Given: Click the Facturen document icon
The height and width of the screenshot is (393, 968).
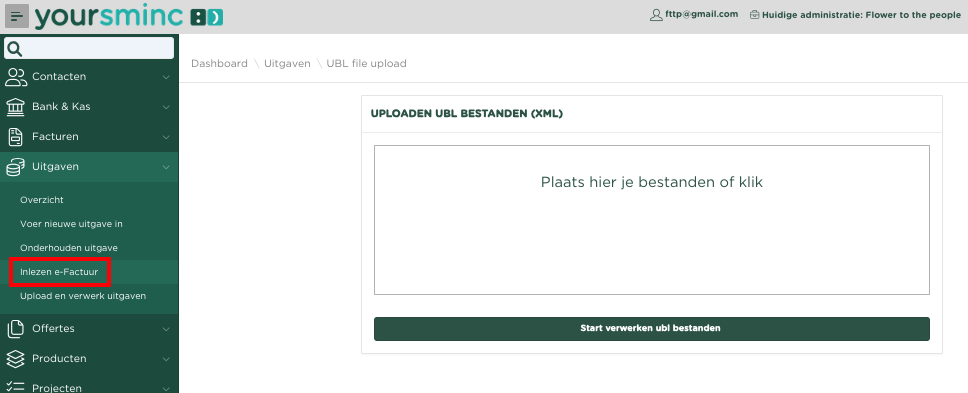Looking at the screenshot, I should [15, 136].
